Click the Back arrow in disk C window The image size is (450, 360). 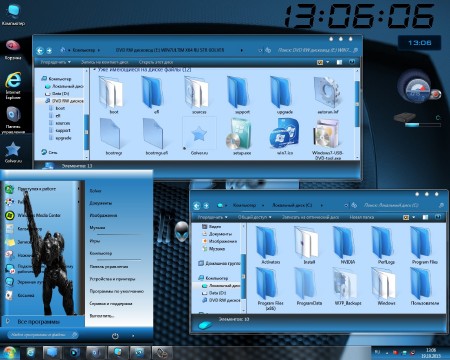[197, 206]
